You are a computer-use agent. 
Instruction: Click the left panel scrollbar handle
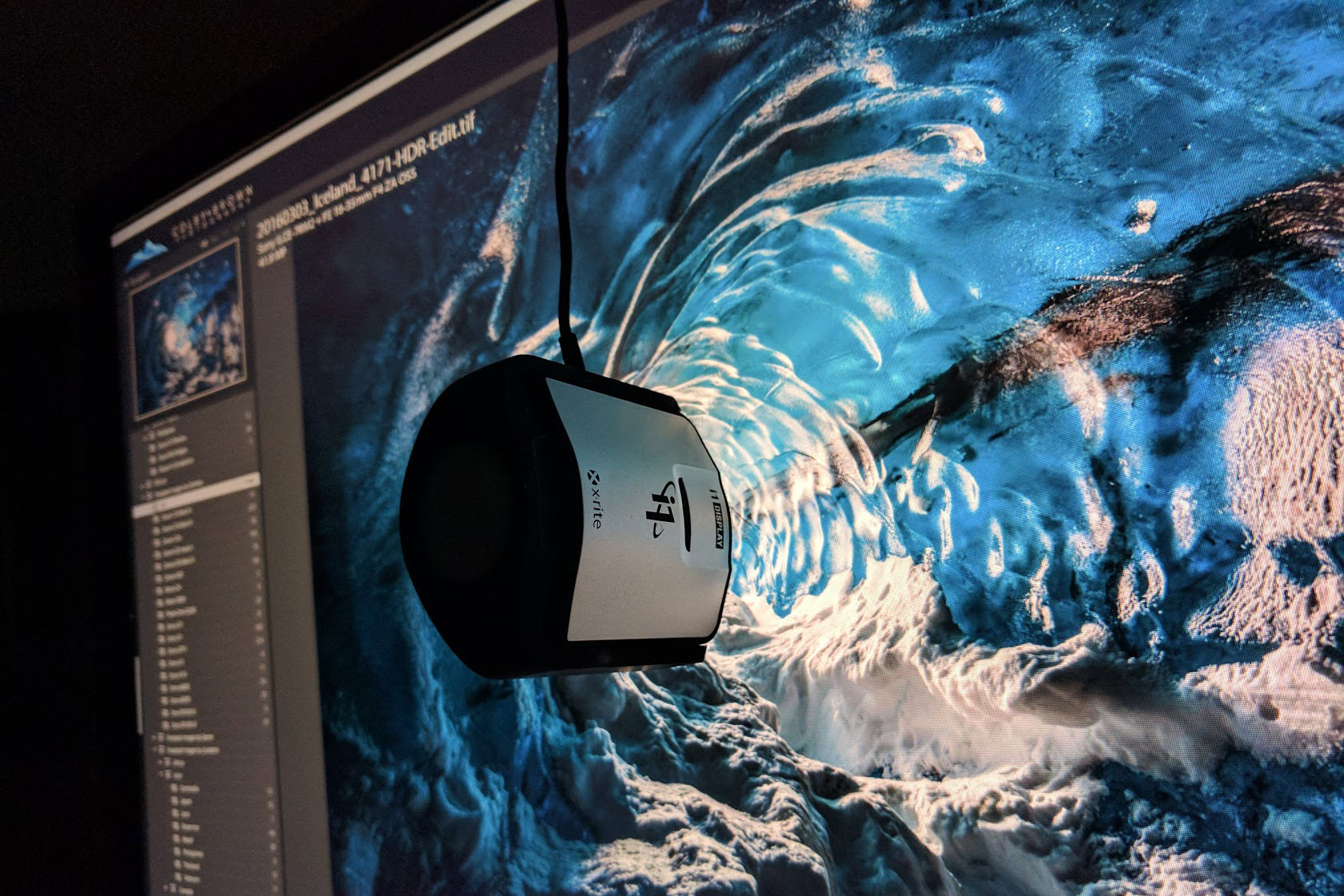click(x=138, y=694)
